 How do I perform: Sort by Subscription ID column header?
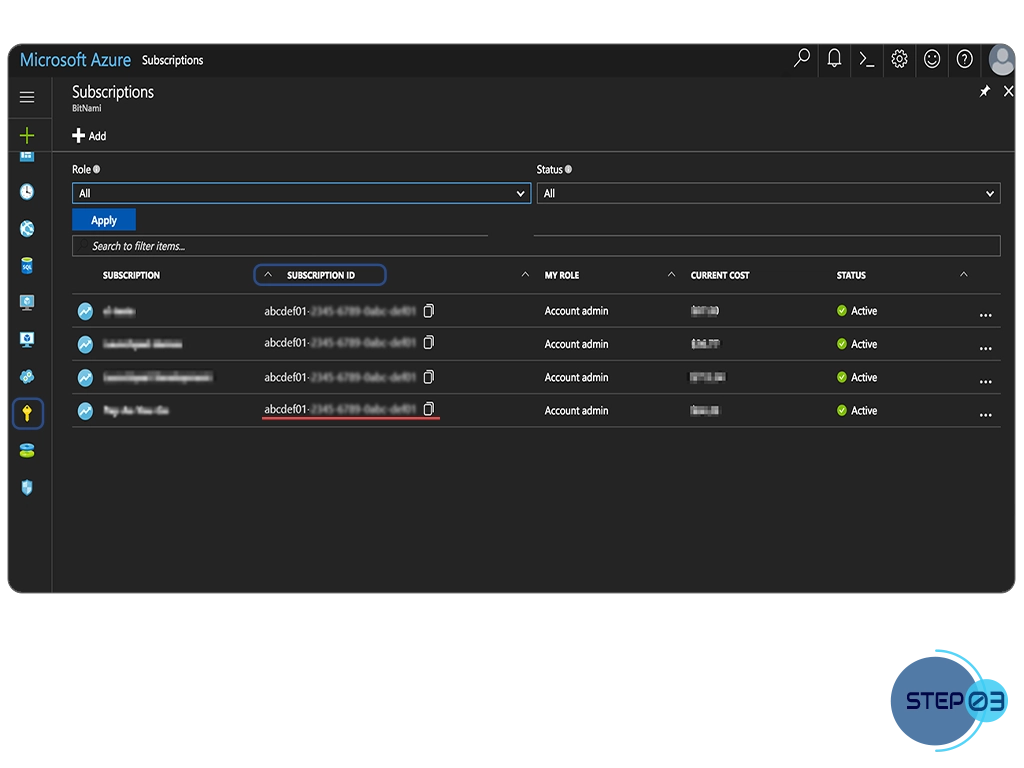pos(320,275)
